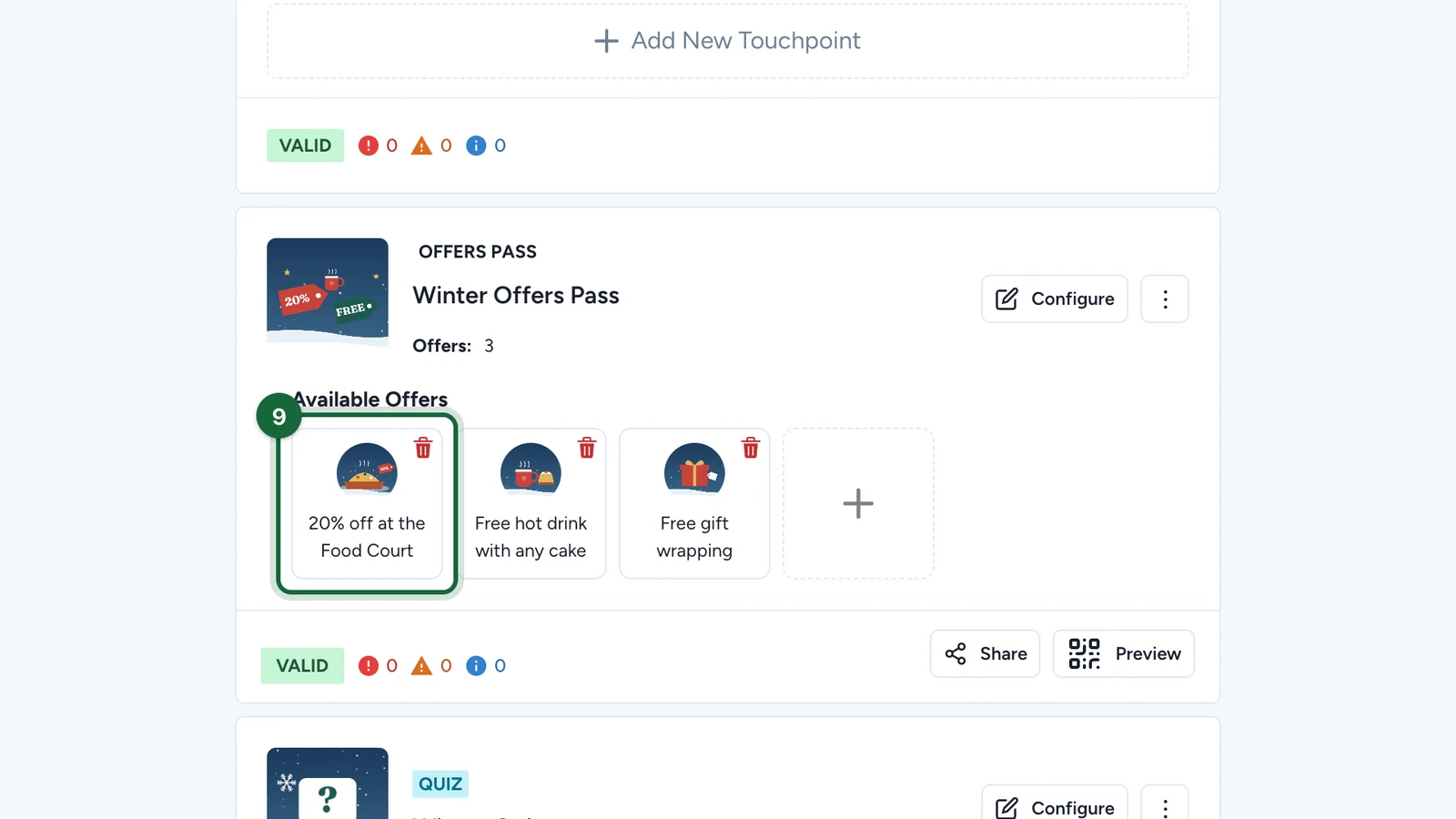Share the Winter Offers Pass
The height and width of the screenshot is (819, 1456).
click(985, 653)
